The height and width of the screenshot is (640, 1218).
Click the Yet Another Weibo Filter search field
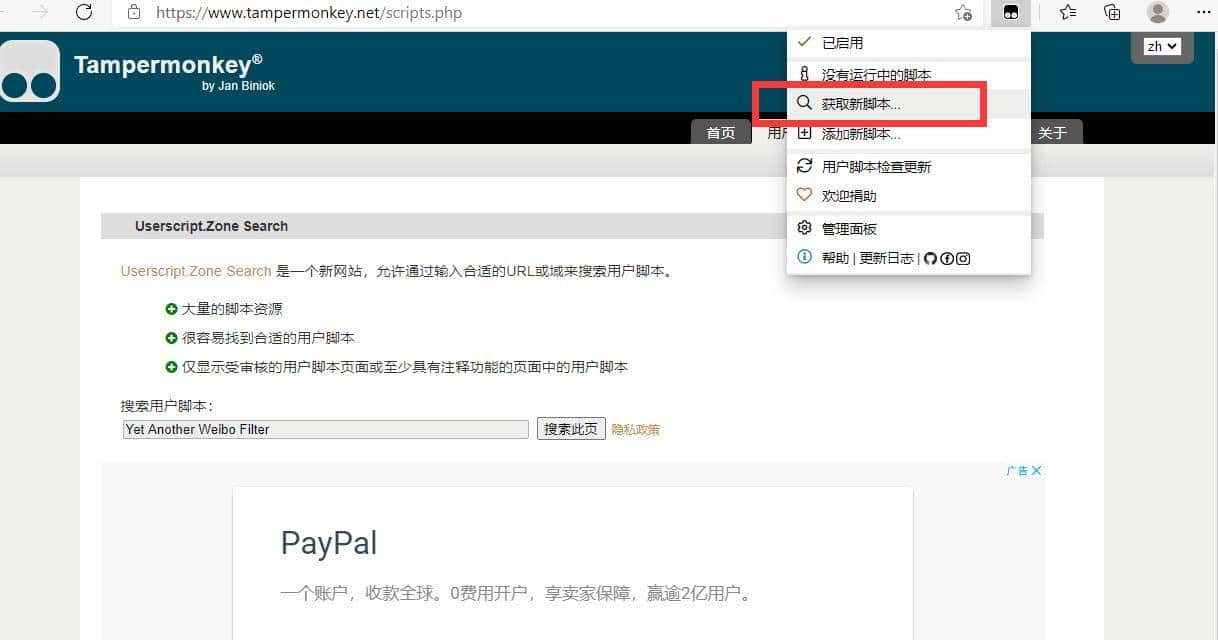click(x=325, y=429)
